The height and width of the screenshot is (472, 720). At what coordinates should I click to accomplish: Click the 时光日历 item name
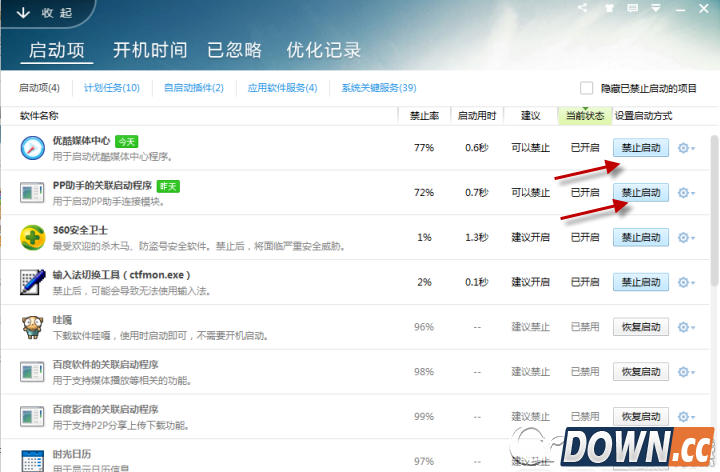[x=72, y=454]
